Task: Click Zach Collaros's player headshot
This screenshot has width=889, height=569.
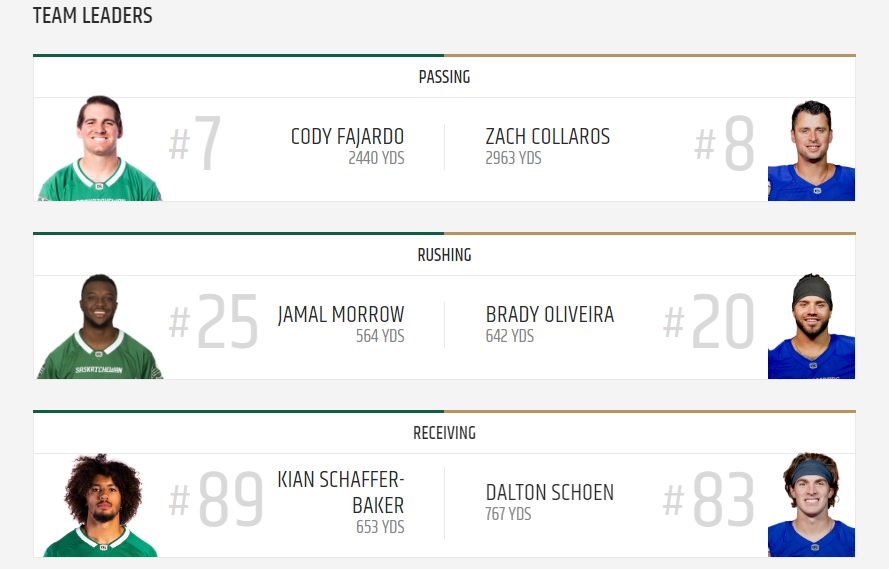Action: pyautogui.click(x=811, y=150)
